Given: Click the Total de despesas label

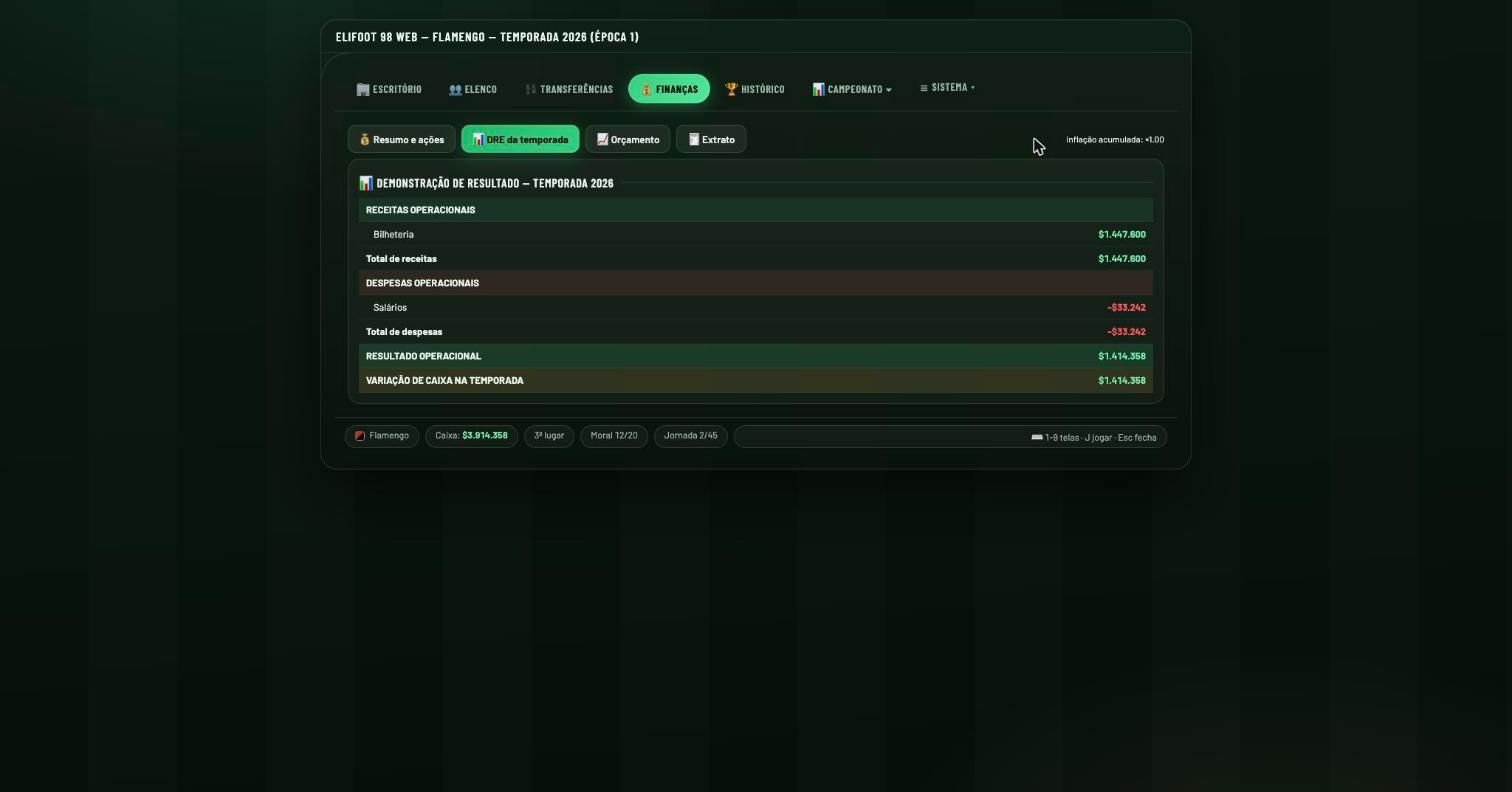Looking at the screenshot, I should click(404, 332).
